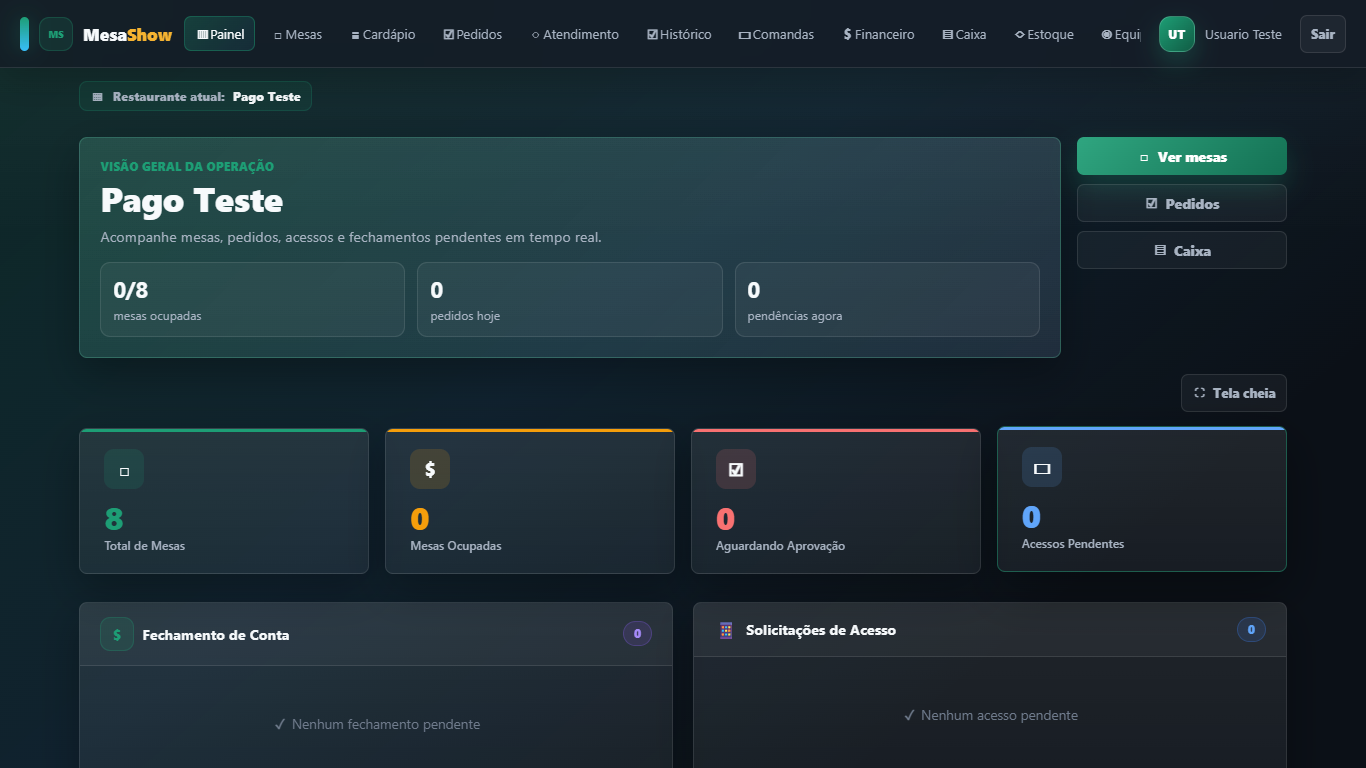Click the Aguardando Aprovação label
This screenshot has height=768, width=1366.
781,546
